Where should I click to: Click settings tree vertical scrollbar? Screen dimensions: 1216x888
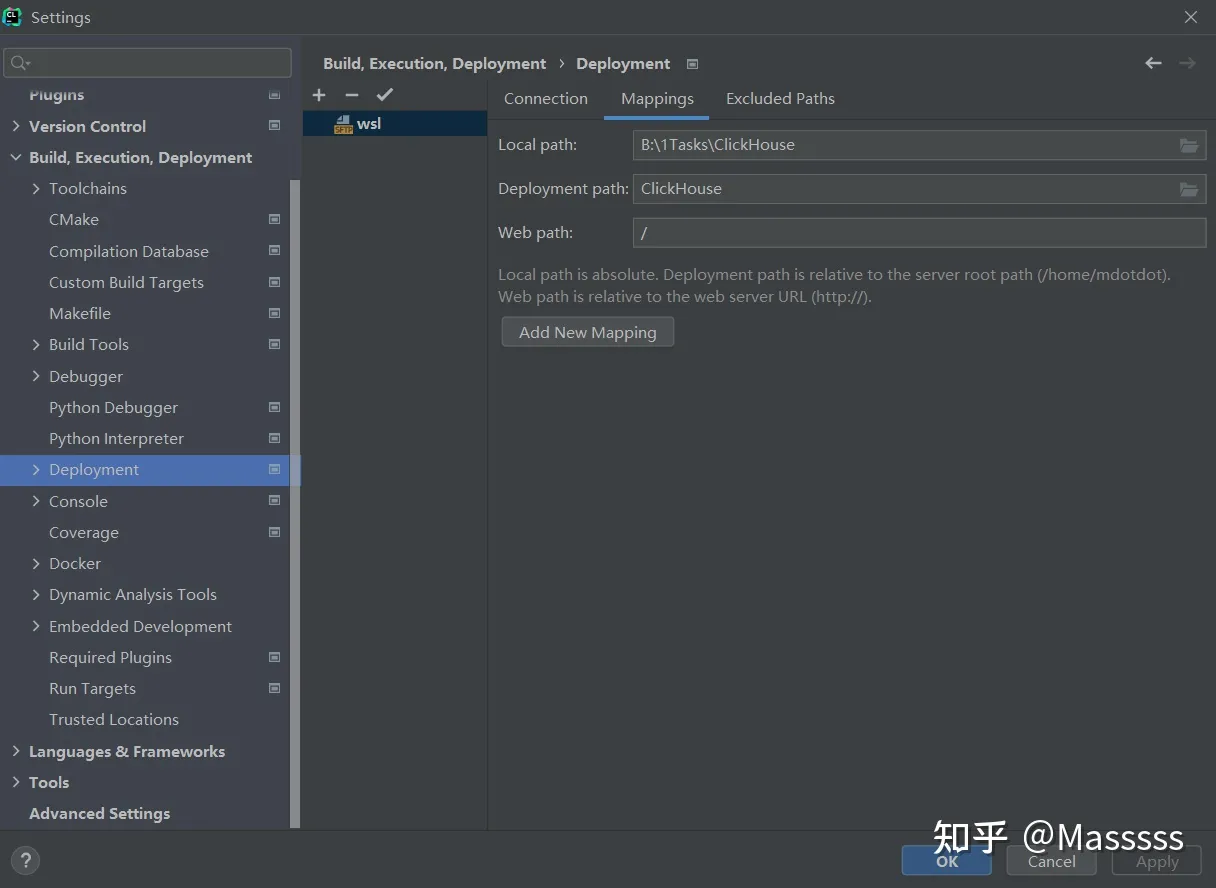[x=295, y=505]
